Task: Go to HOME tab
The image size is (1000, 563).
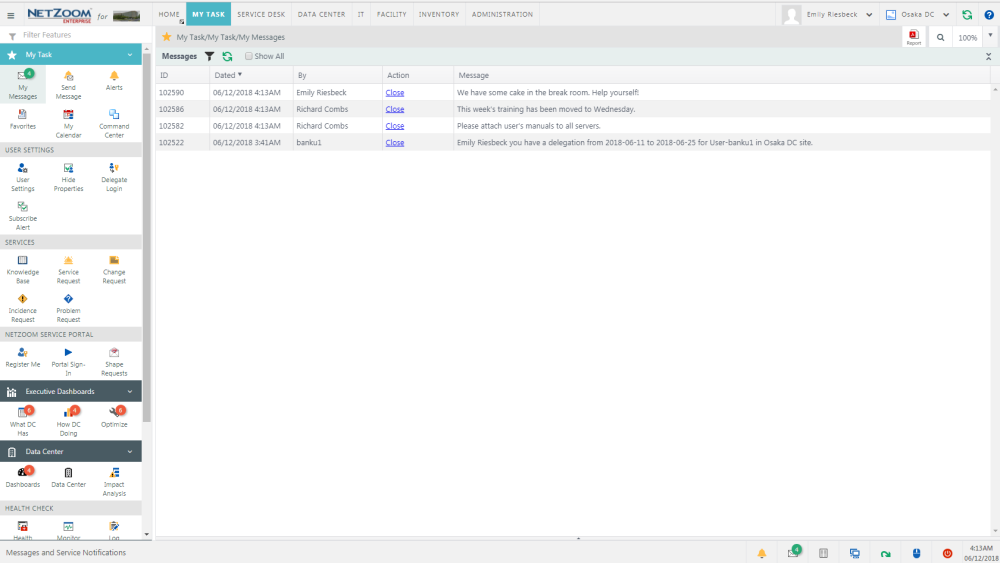Action: [x=169, y=14]
